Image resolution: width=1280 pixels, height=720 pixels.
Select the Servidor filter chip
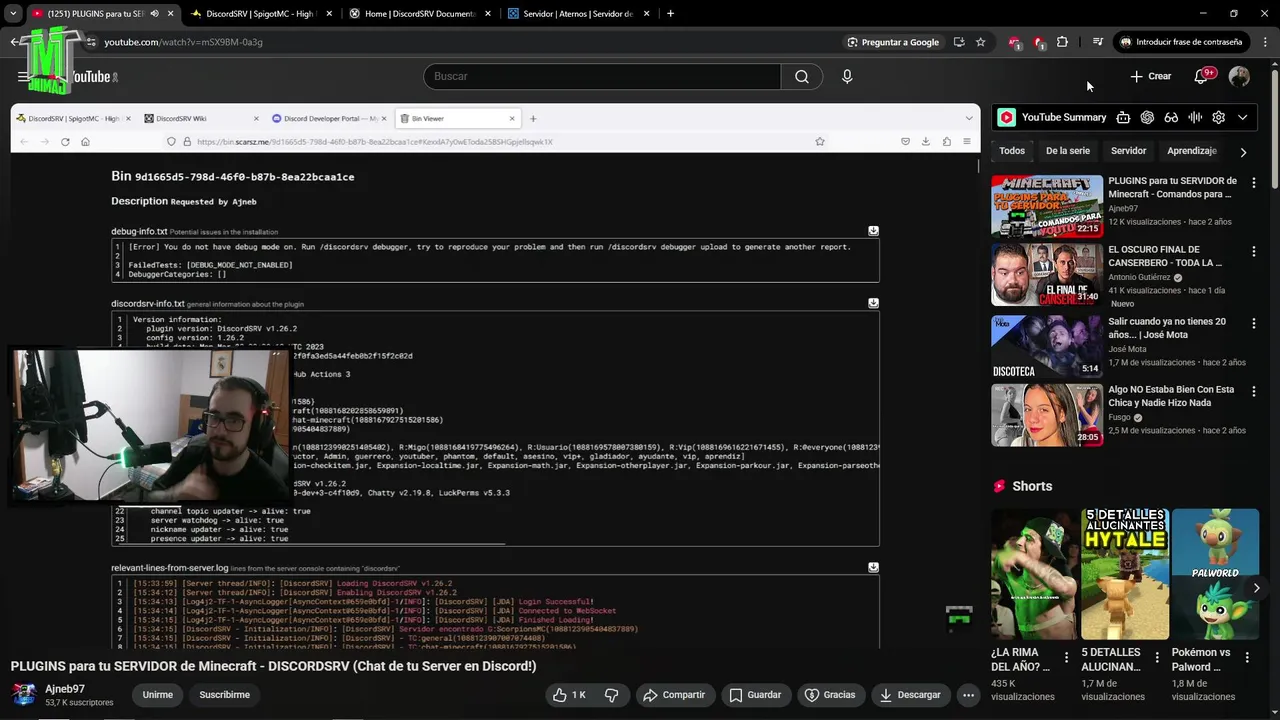coord(1128,151)
